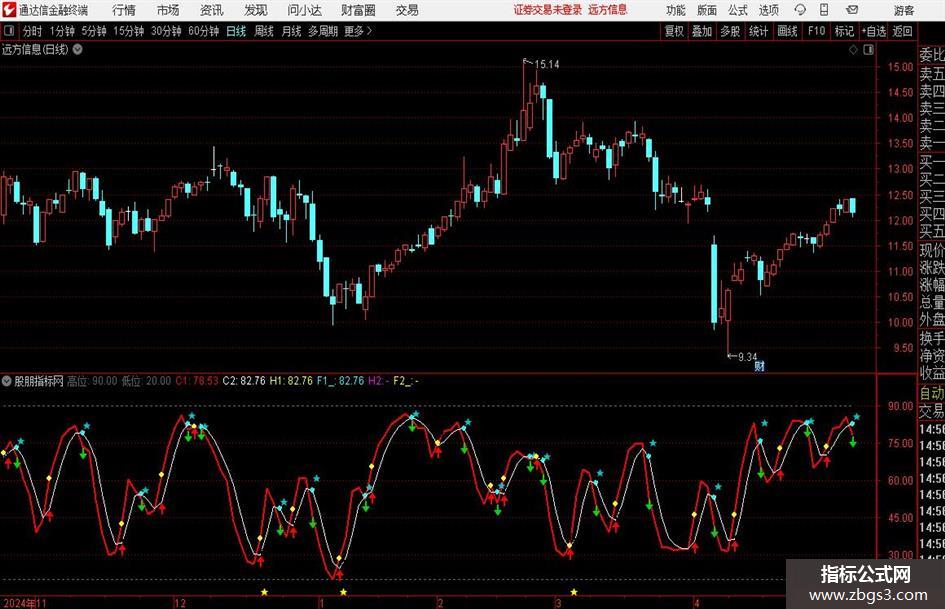Click the 标记 mark button

[844, 31]
